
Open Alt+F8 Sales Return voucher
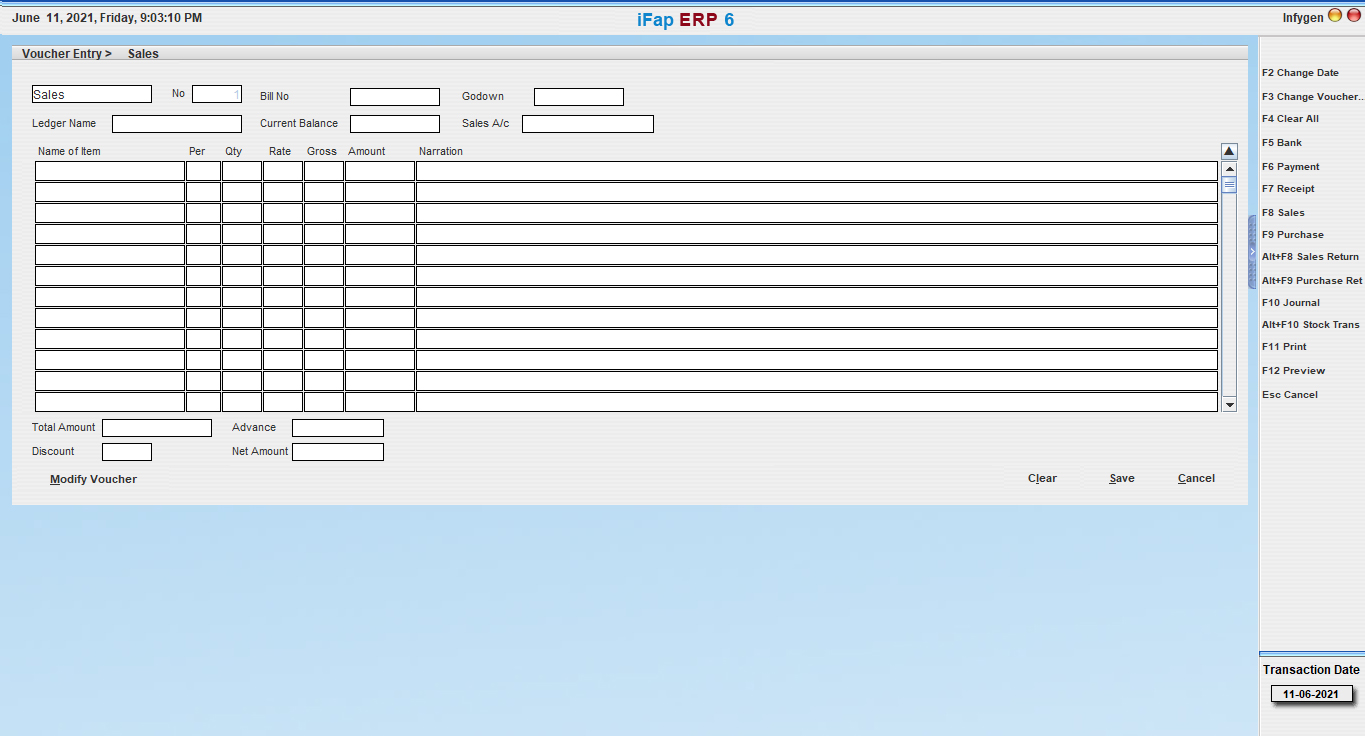point(1310,257)
